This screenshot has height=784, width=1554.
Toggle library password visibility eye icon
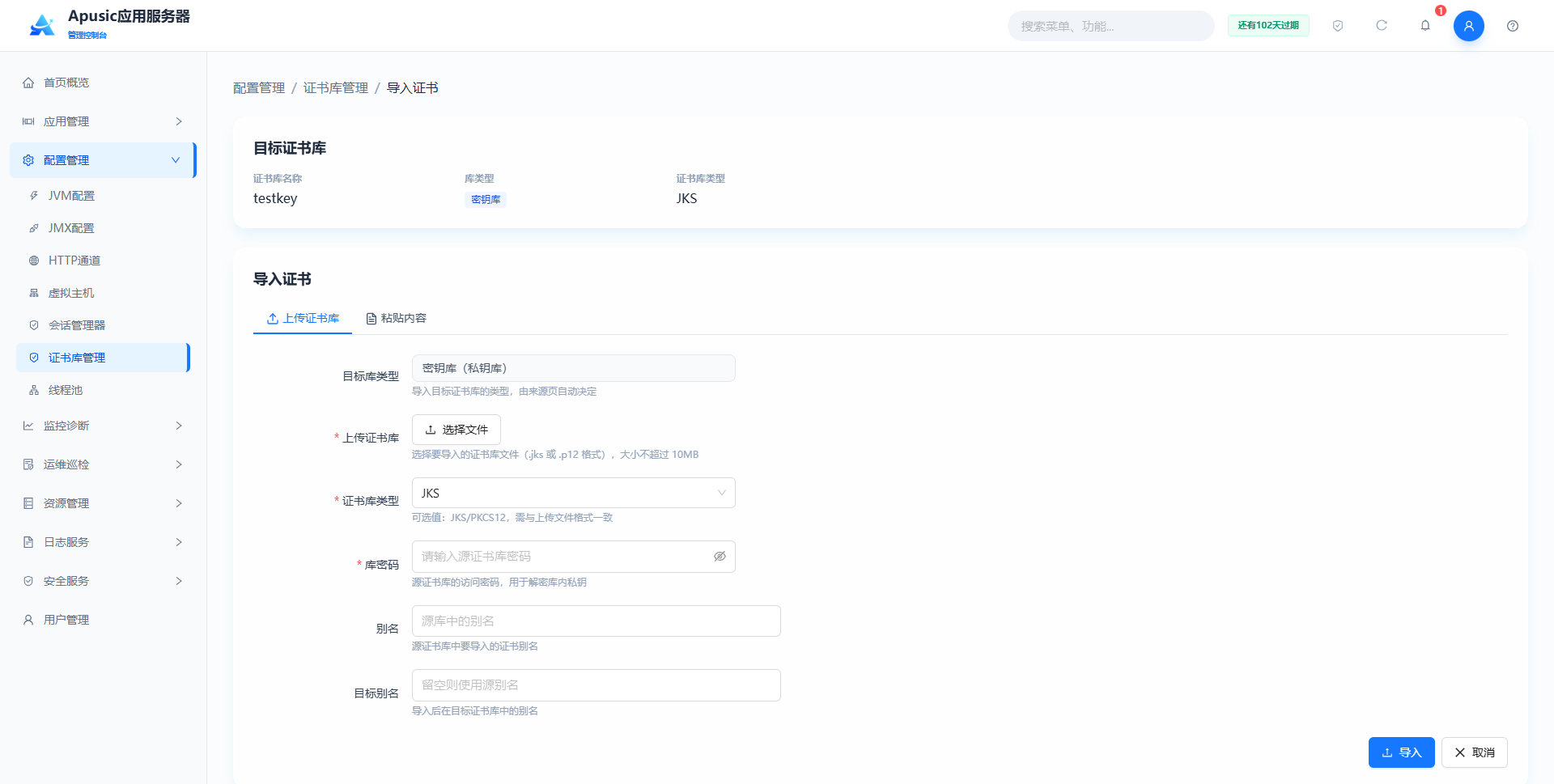point(720,557)
